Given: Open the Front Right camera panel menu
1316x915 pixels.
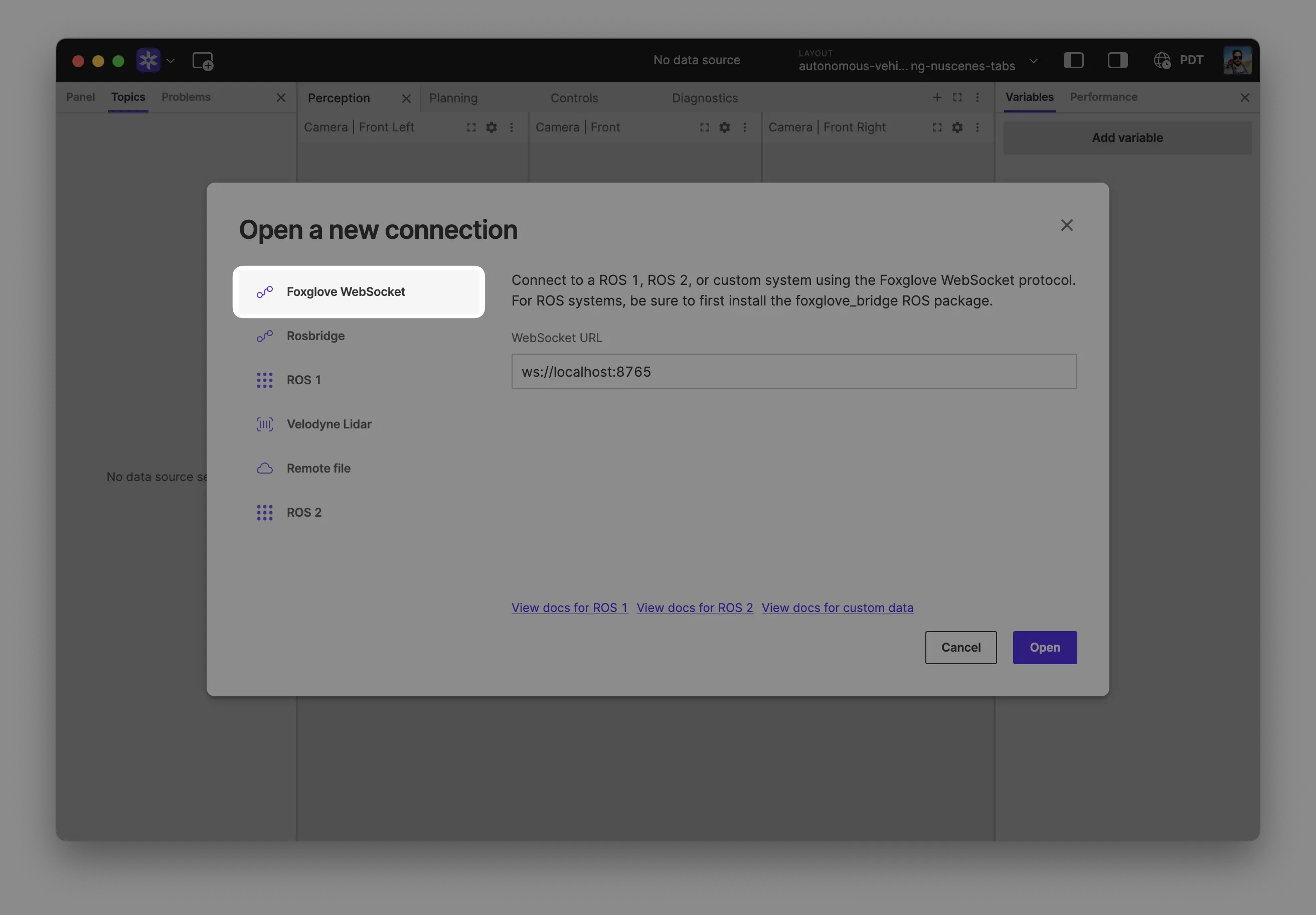Looking at the screenshot, I should click(978, 127).
